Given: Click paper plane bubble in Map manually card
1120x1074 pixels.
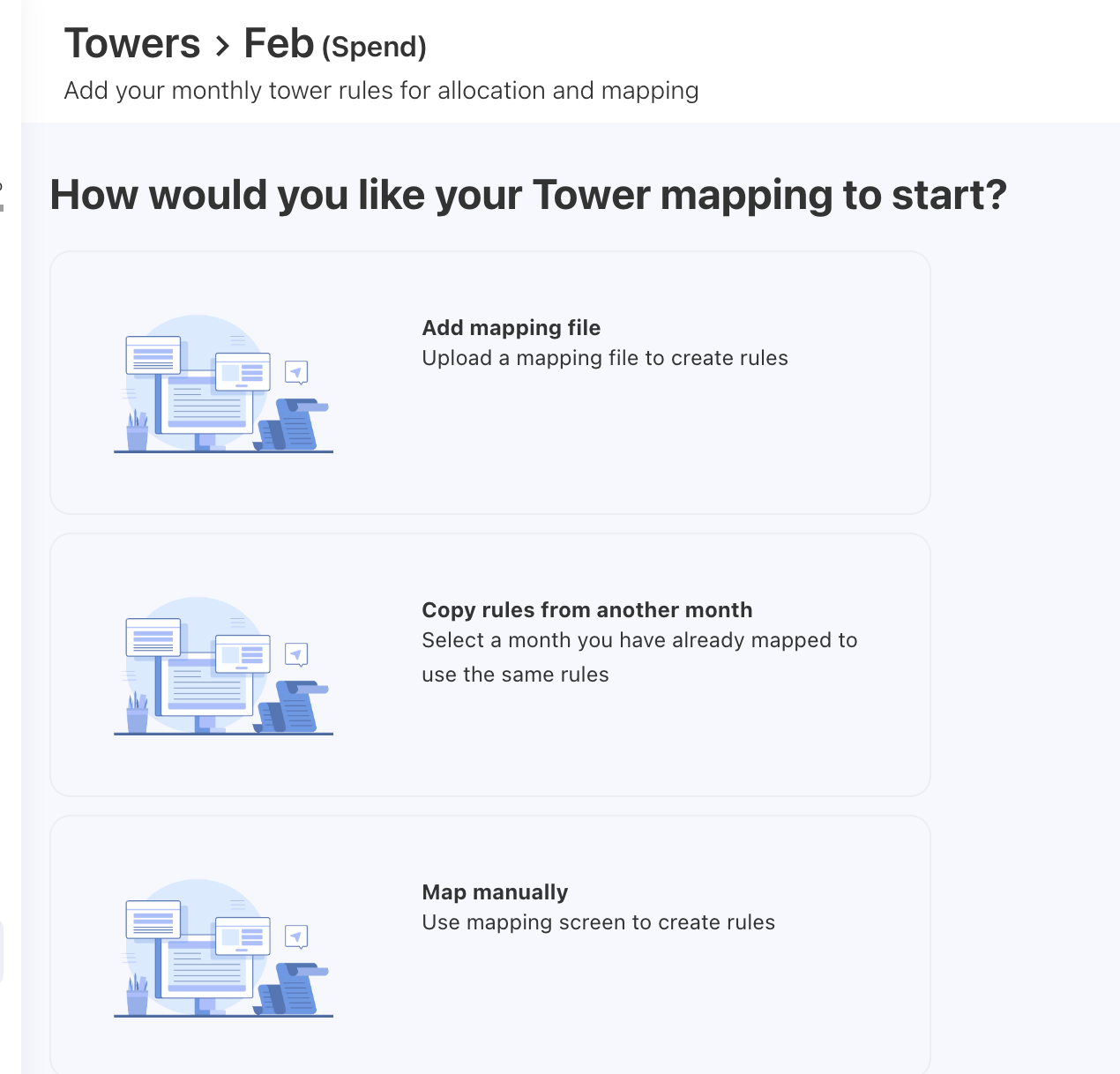Looking at the screenshot, I should point(297,937).
